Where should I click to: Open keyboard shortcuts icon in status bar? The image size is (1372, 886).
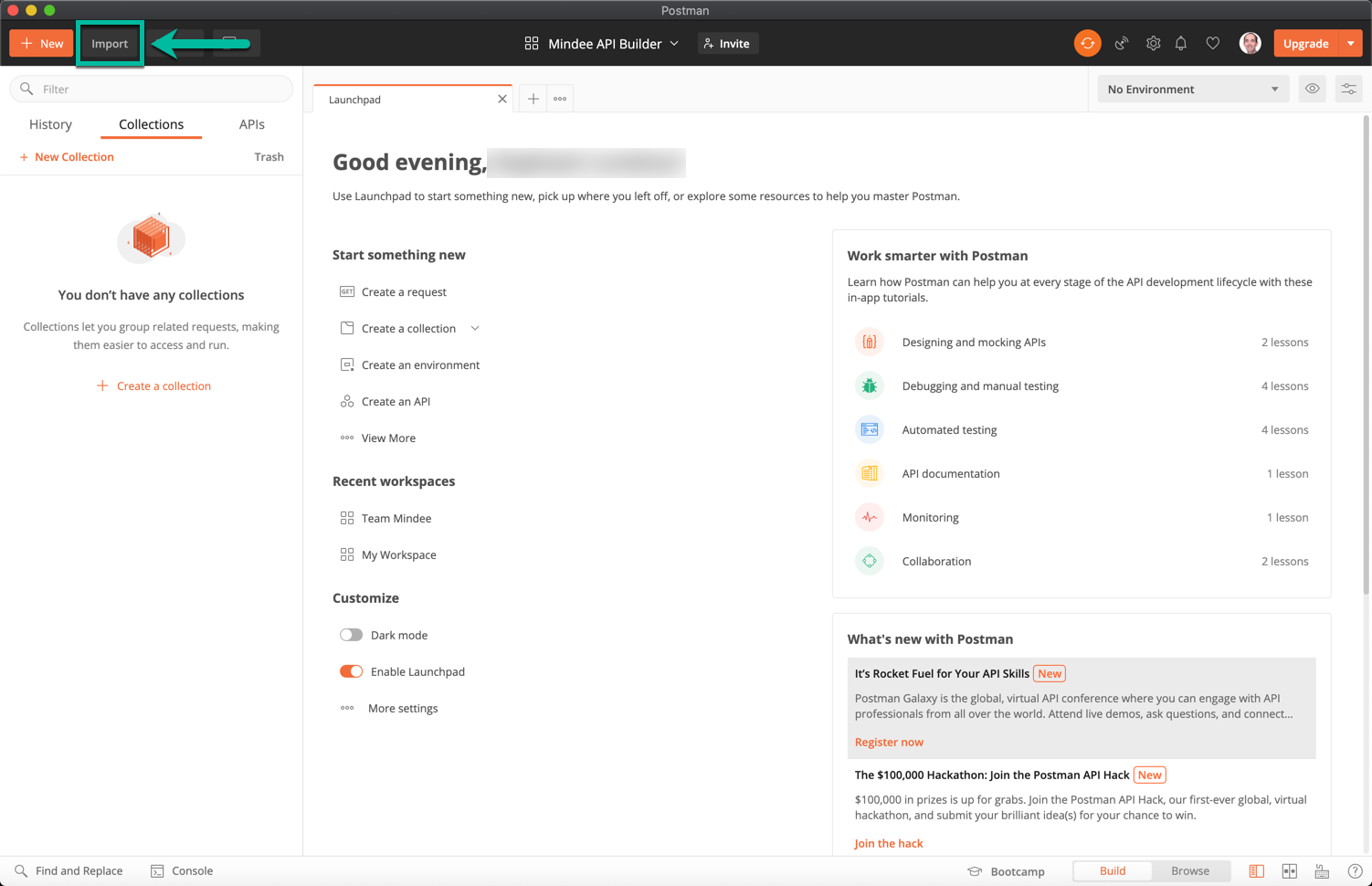coord(1322,871)
